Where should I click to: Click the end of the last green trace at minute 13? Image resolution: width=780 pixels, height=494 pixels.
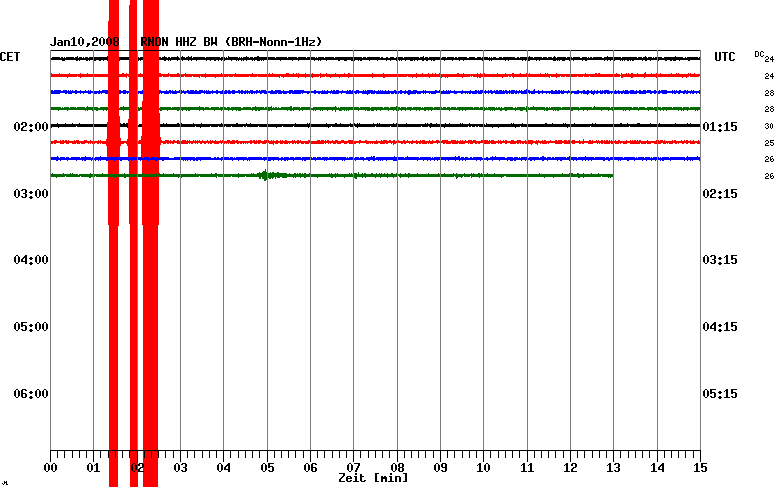point(612,176)
